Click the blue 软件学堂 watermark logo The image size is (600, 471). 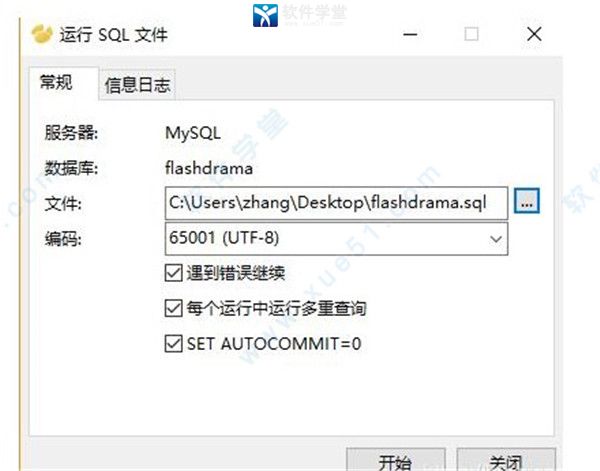(x=265, y=15)
